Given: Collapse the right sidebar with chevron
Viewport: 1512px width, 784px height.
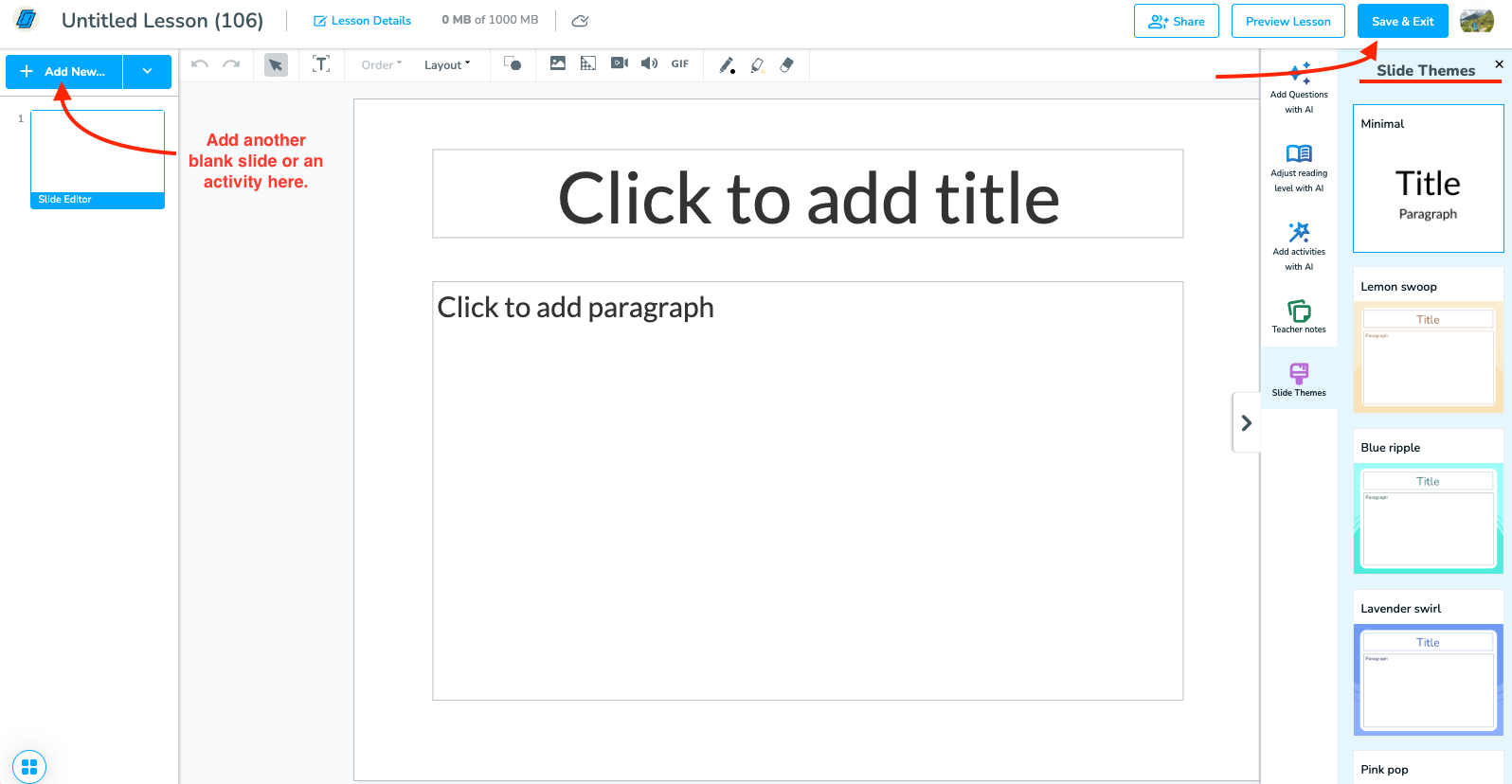Looking at the screenshot, I should 1247,422.
